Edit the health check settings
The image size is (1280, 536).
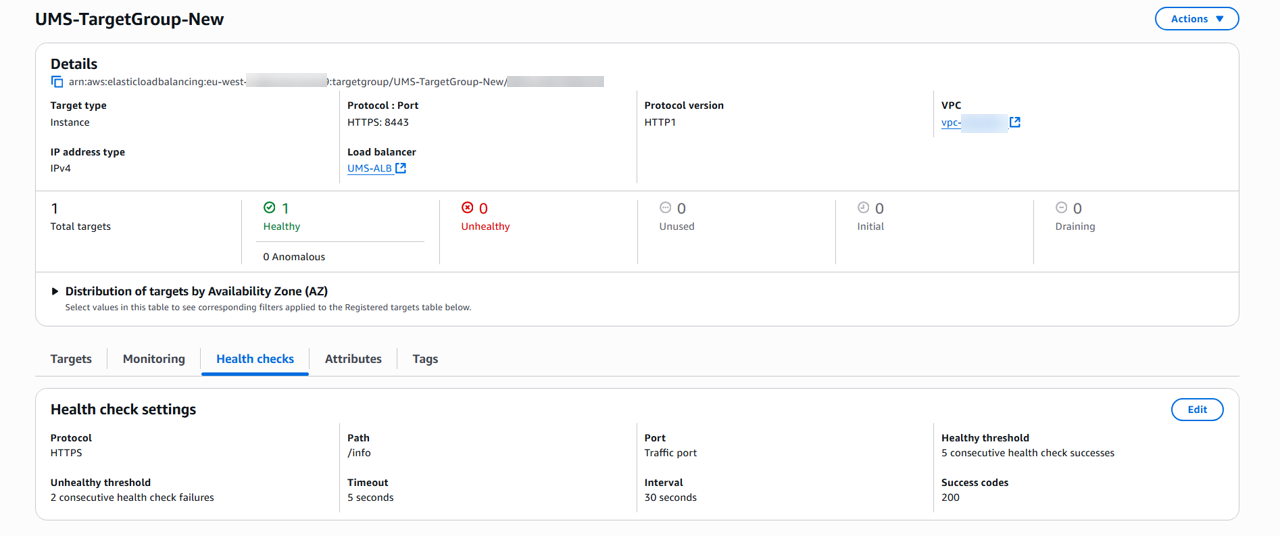[x=1197, y=409]
